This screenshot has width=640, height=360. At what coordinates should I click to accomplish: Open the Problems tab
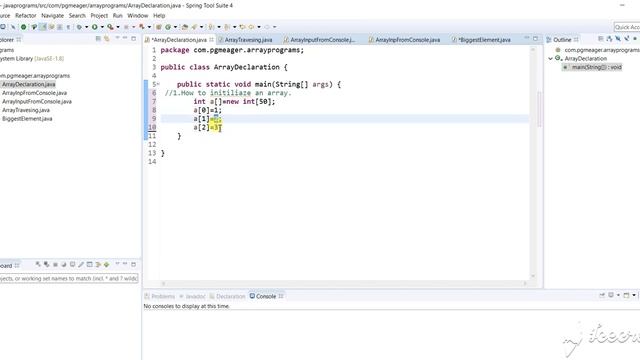(x=160, y=296)
